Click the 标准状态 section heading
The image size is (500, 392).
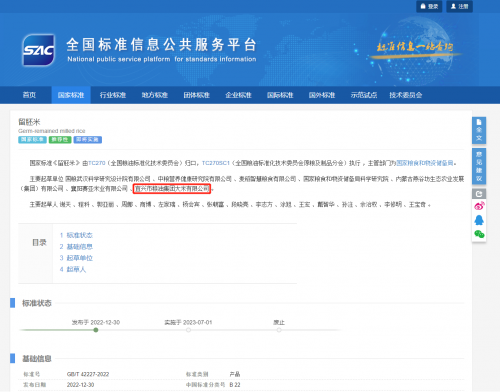[x=37, y=303]
